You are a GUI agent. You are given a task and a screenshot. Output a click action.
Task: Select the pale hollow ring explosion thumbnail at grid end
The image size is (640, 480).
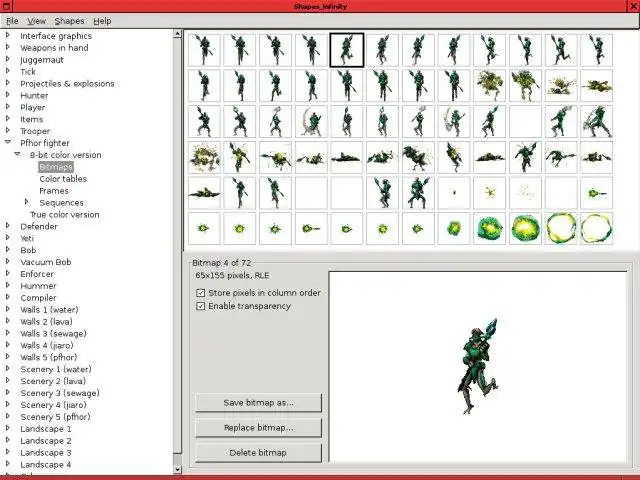(596, 229)
